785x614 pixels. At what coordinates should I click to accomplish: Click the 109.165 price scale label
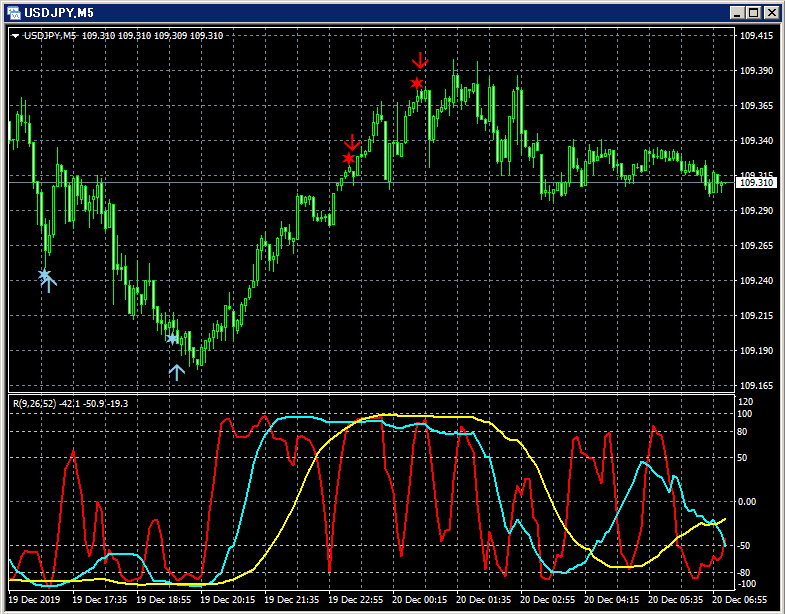(756, 386)
